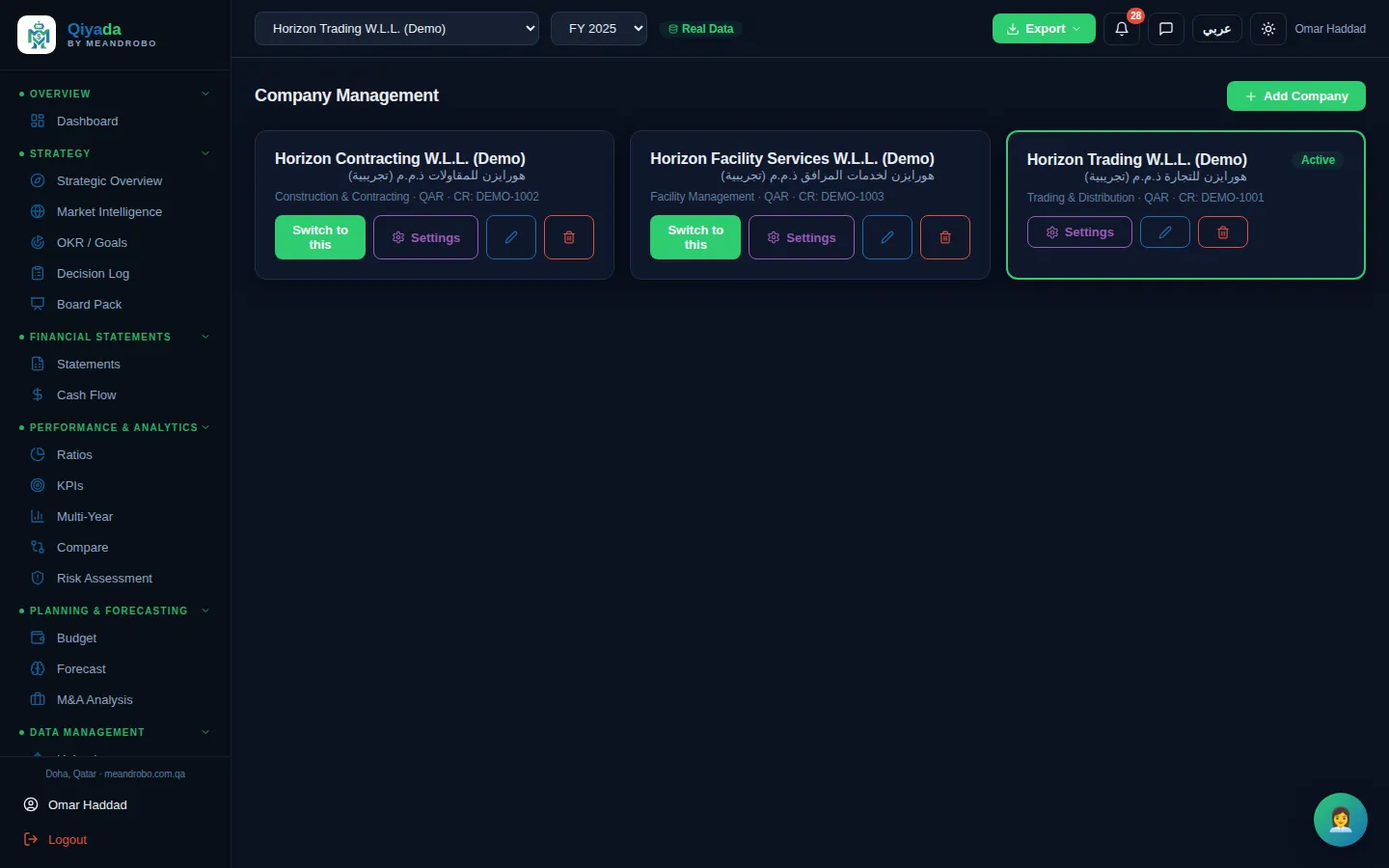Toggle light/dark theme sun icon

pyautogui.click(x=1268, y=29)
